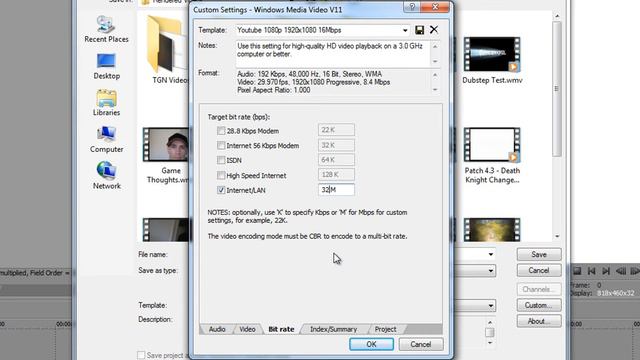Click the About... button
The image size is (640, 360).
[x=539, y=321]
